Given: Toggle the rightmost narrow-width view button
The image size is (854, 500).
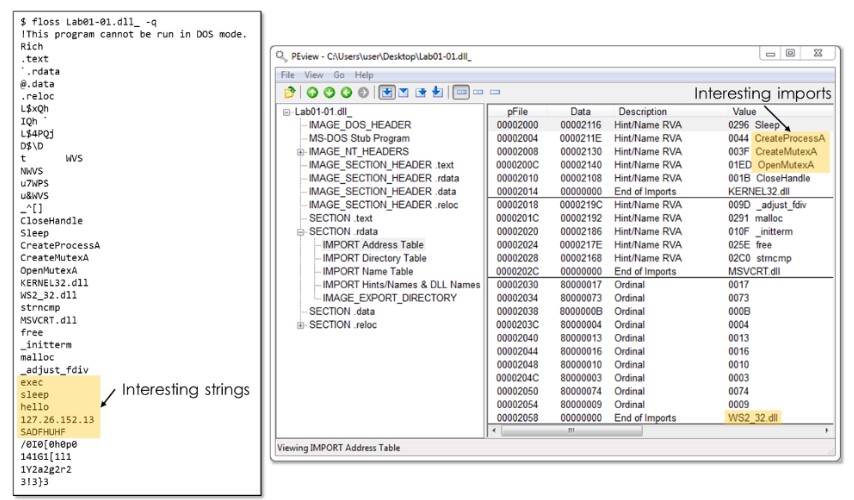Looking at the screenshot, I should (493, 92).
